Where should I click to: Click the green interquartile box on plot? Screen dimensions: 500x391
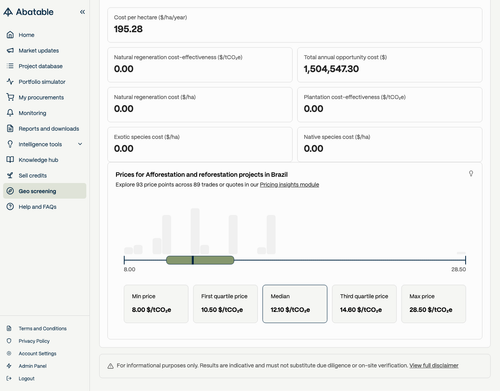coord(200,260)
